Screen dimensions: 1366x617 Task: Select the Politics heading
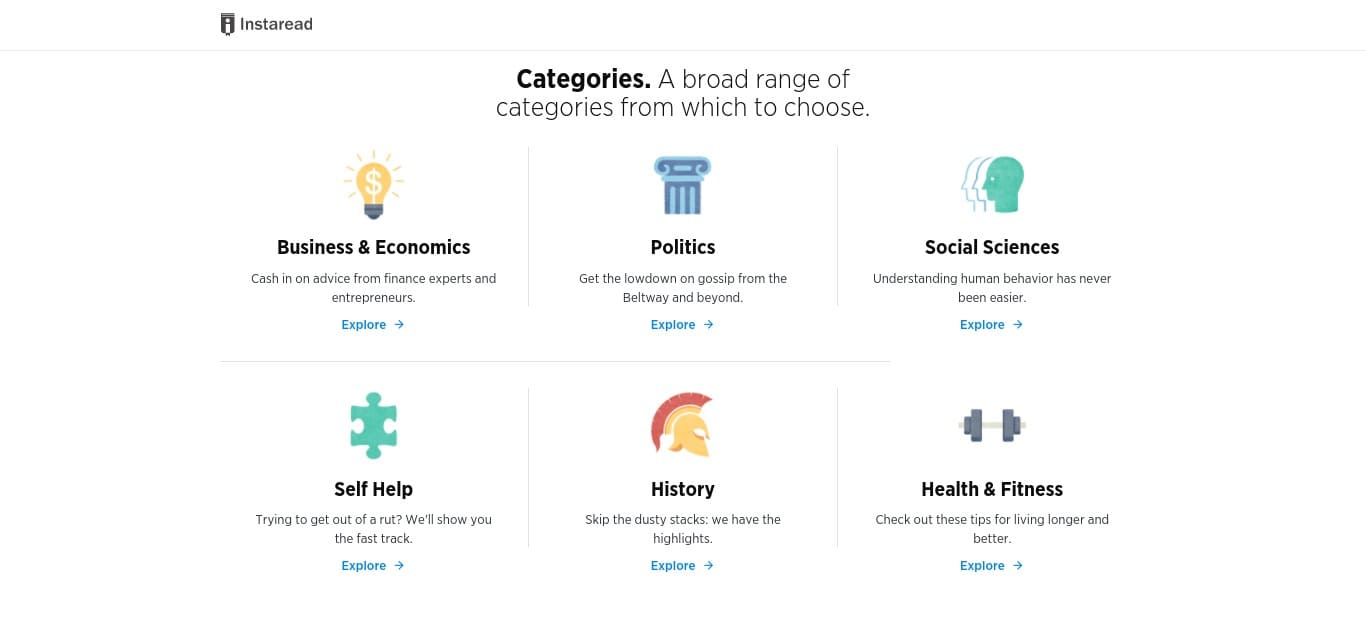pos(683,247)
